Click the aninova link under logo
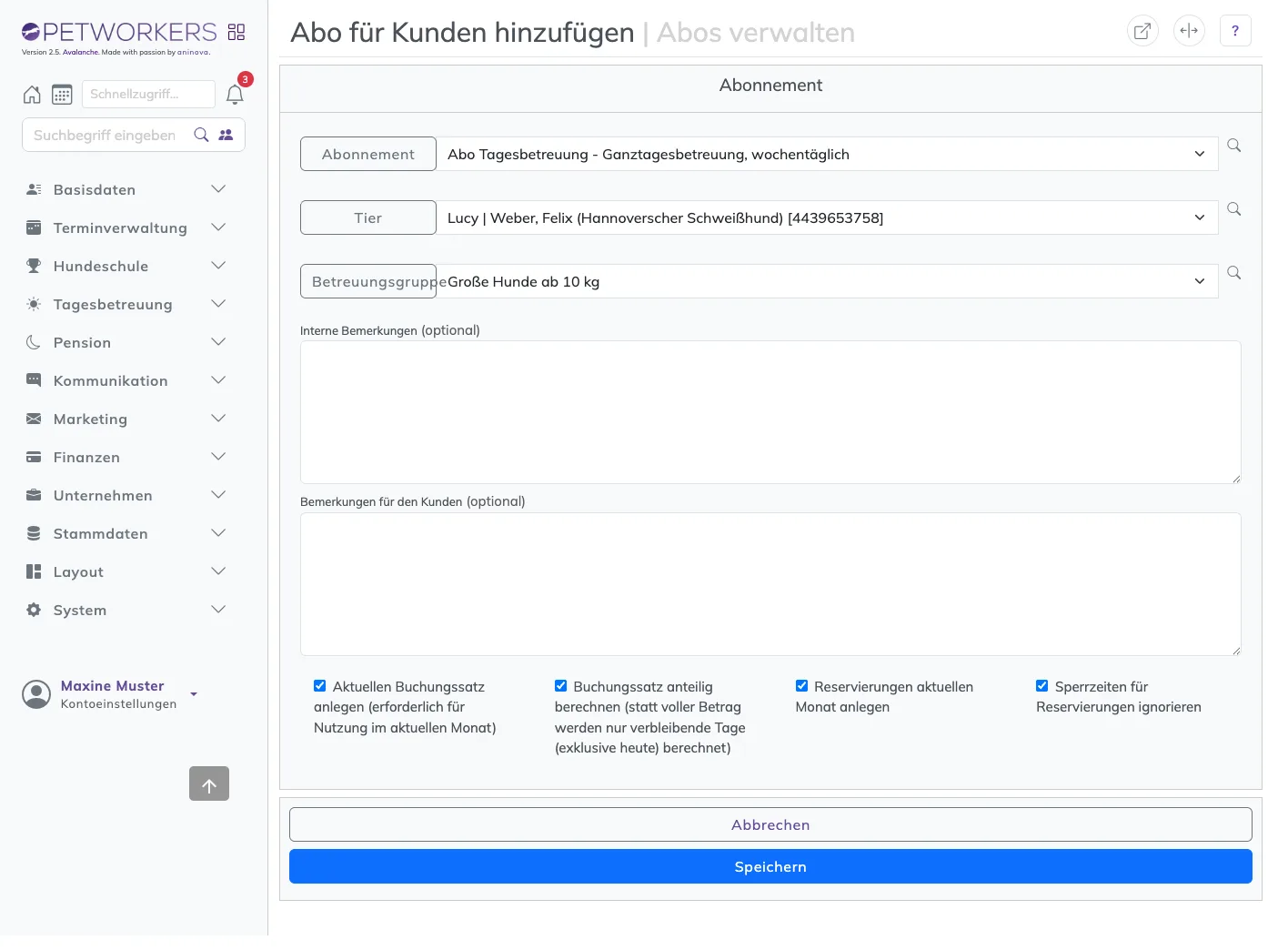The height and width of the screenshot is (950, 1288). [x=193, y=53]
